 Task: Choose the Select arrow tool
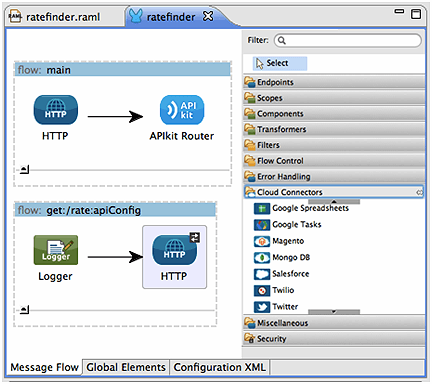280,63
